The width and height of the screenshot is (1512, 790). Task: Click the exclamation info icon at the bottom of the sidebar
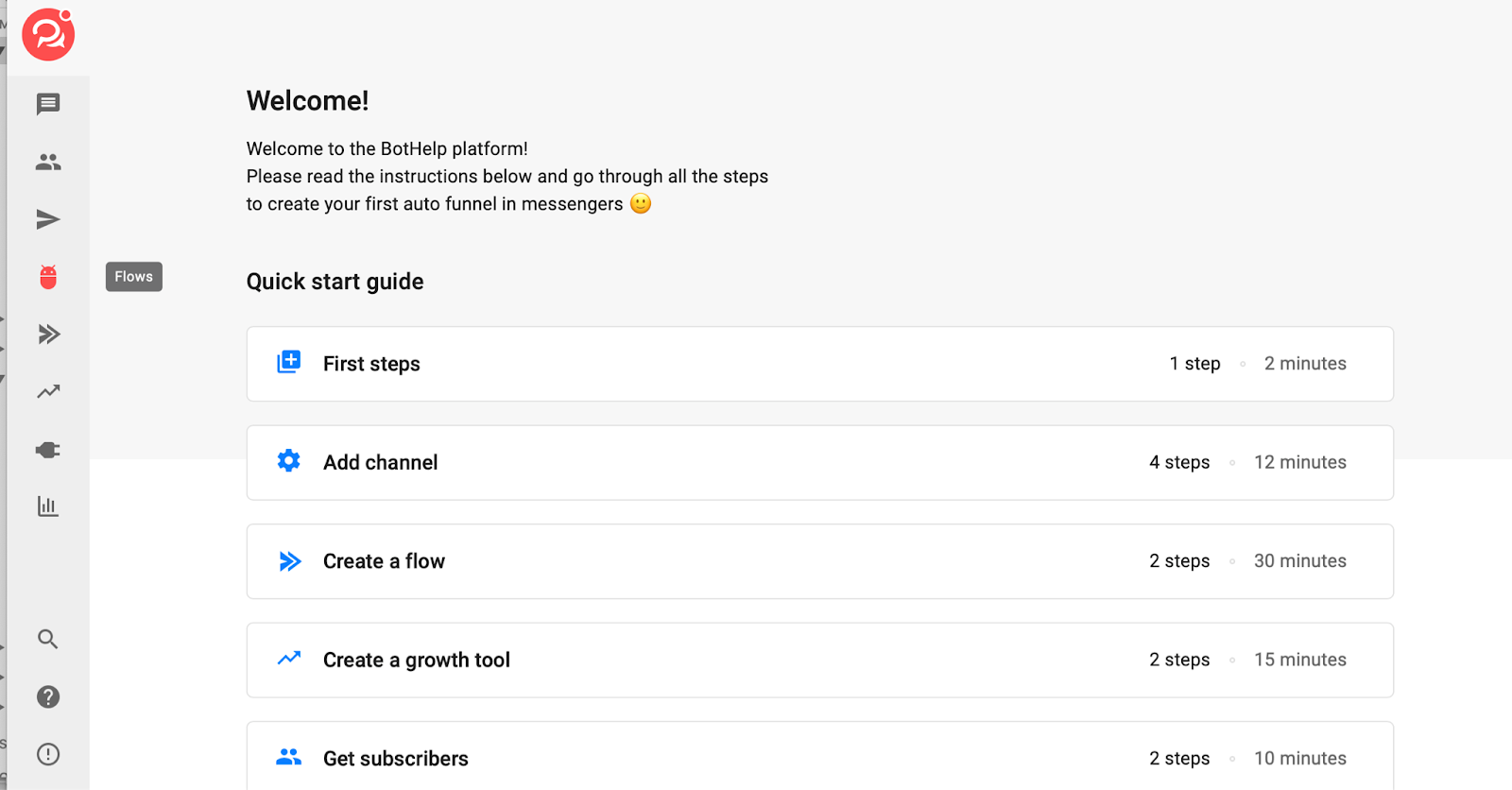click(x=48, y=754)
